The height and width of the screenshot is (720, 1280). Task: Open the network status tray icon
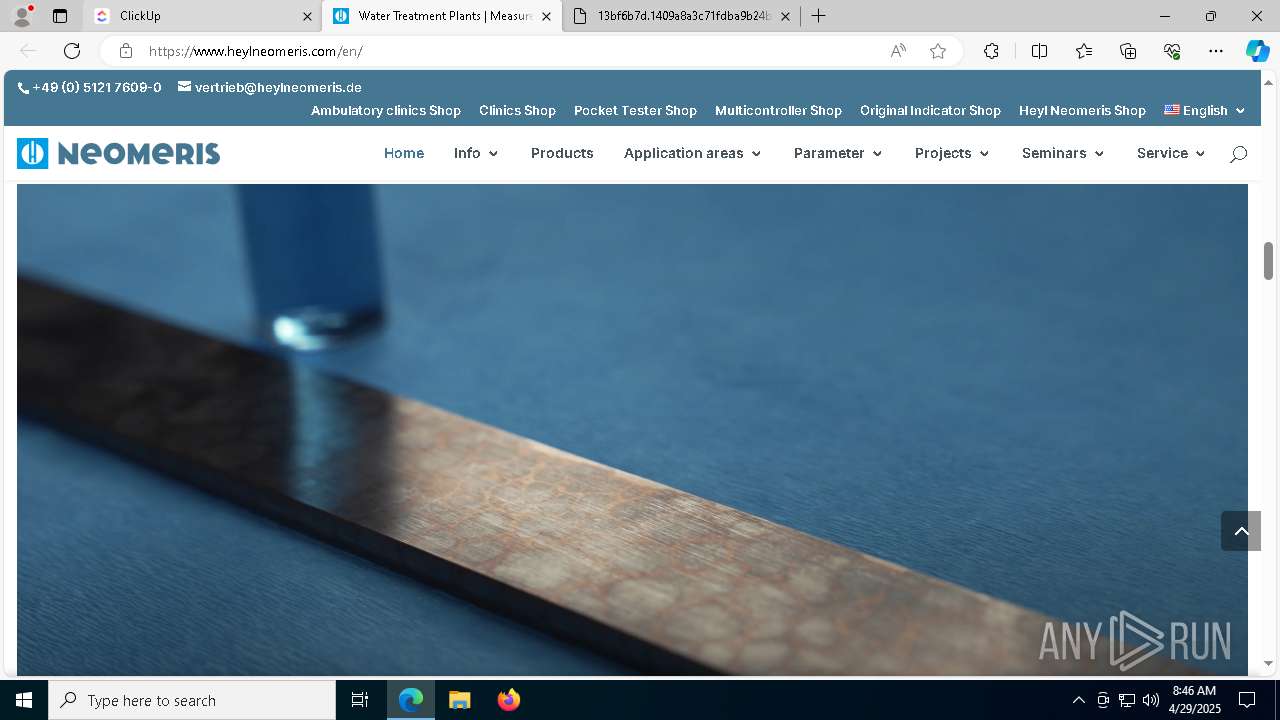click(1127, 700)
